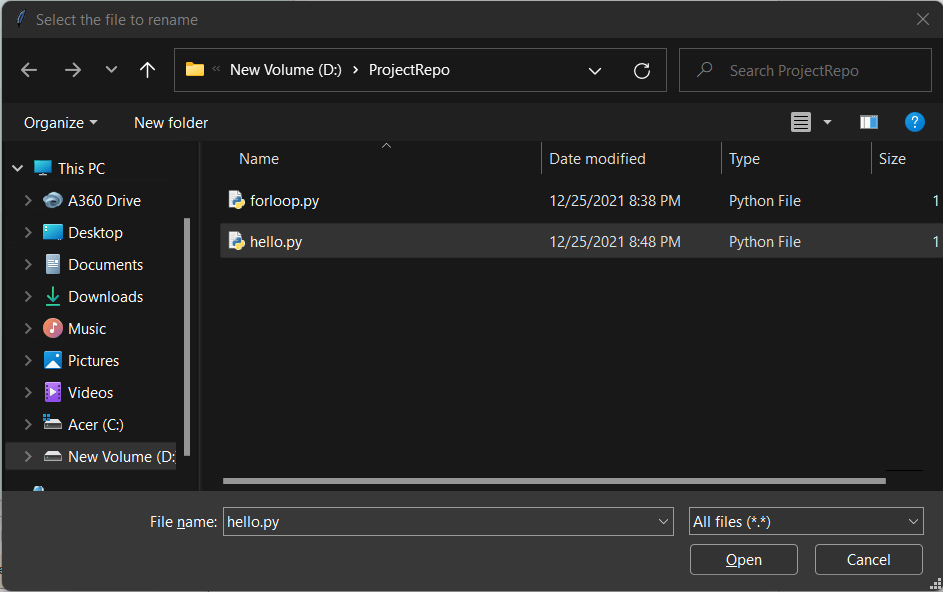Open the Organize menu
Screen dimensions: 943x592
tap(60, 122)
